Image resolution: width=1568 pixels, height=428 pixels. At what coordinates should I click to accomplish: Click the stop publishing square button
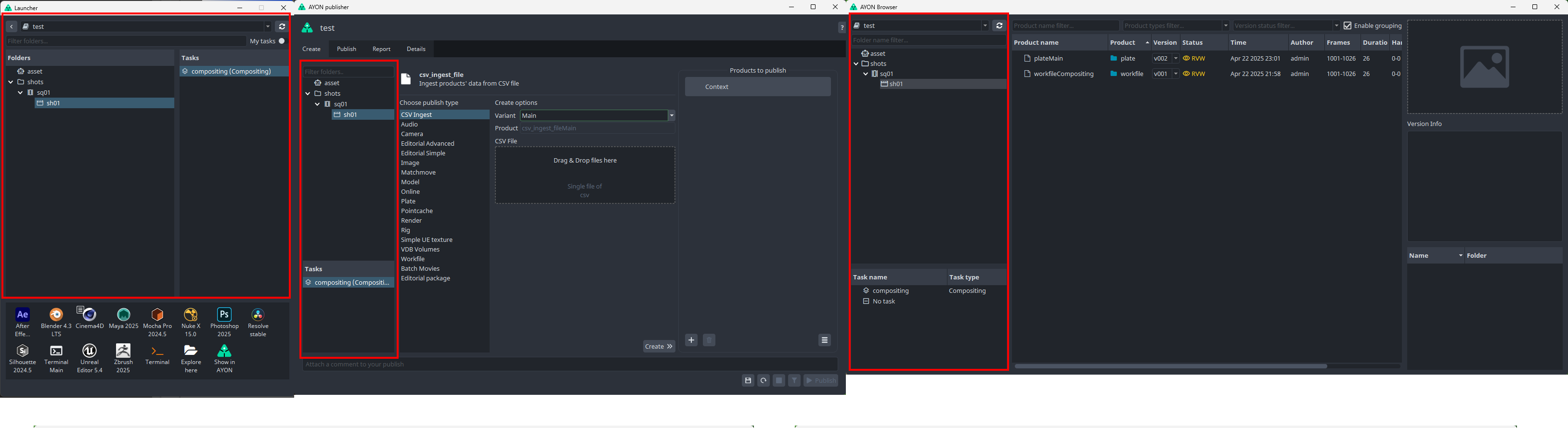(778, 380)
